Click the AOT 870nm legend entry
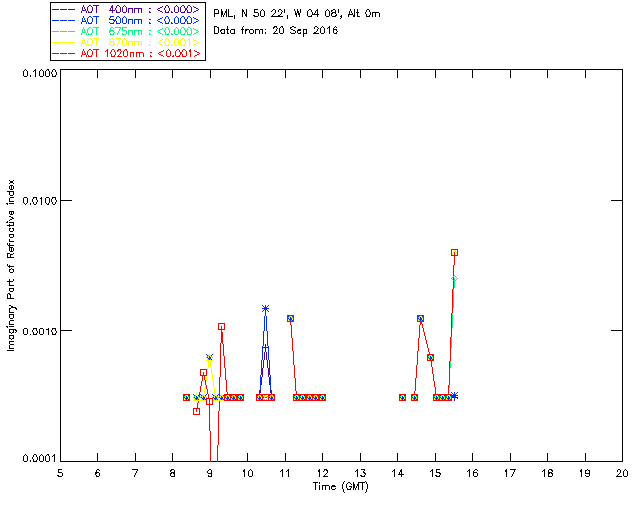Screen dimensions: 640x512 [127, 42]
